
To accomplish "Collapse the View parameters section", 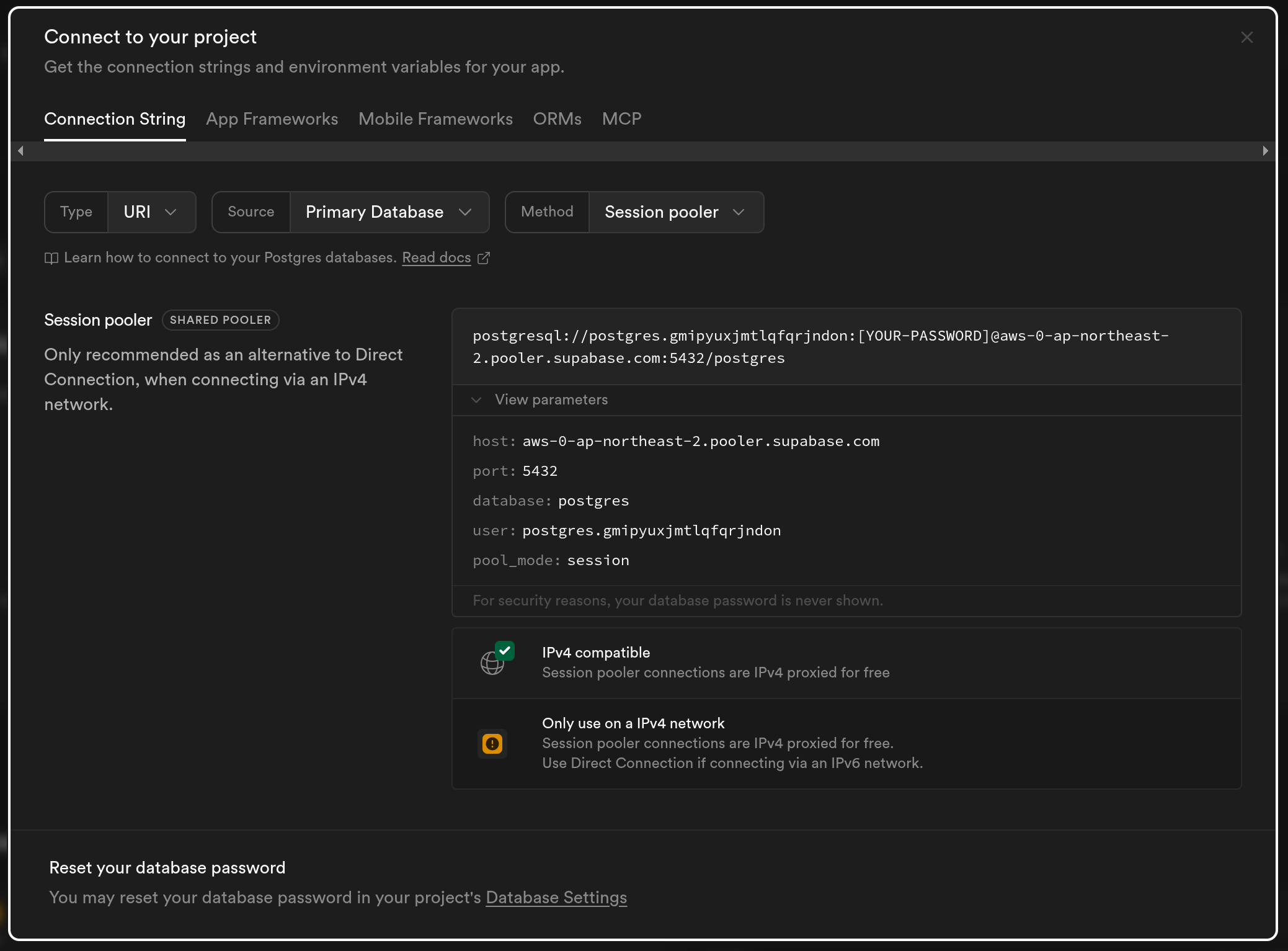I will pyautogui.click(x=846, y=400).
